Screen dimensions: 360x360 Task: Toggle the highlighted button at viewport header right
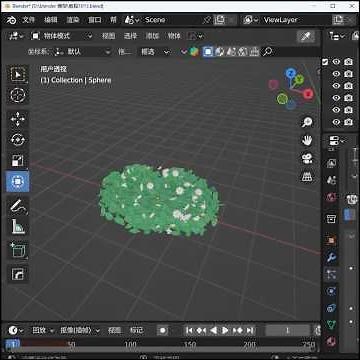point(306,36)
